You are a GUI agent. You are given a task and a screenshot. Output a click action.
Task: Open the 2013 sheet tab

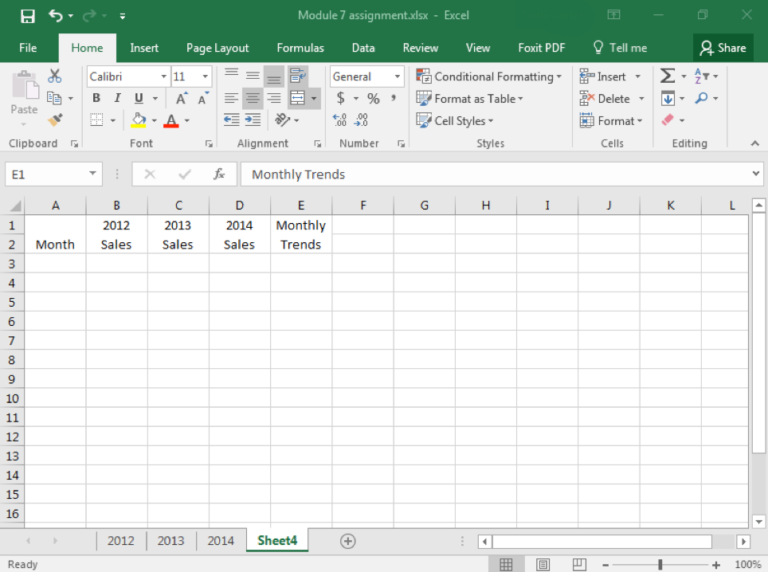point(171,541)
